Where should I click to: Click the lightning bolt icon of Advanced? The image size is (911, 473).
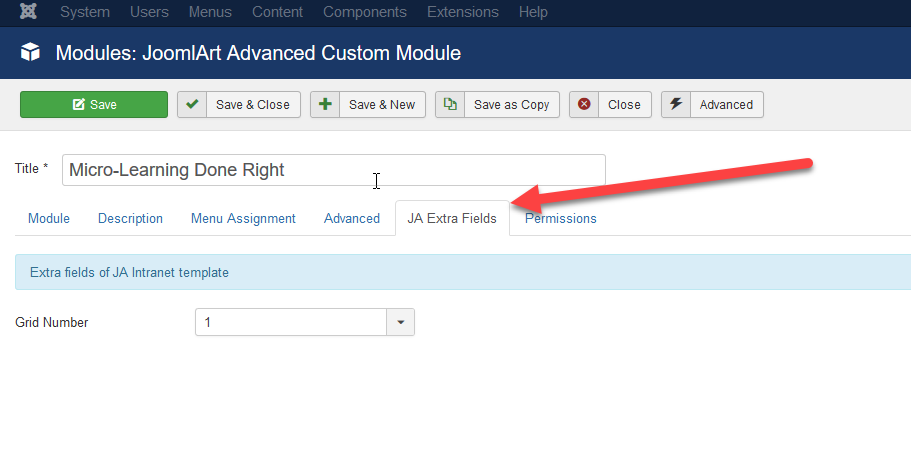tap(676, 105)
